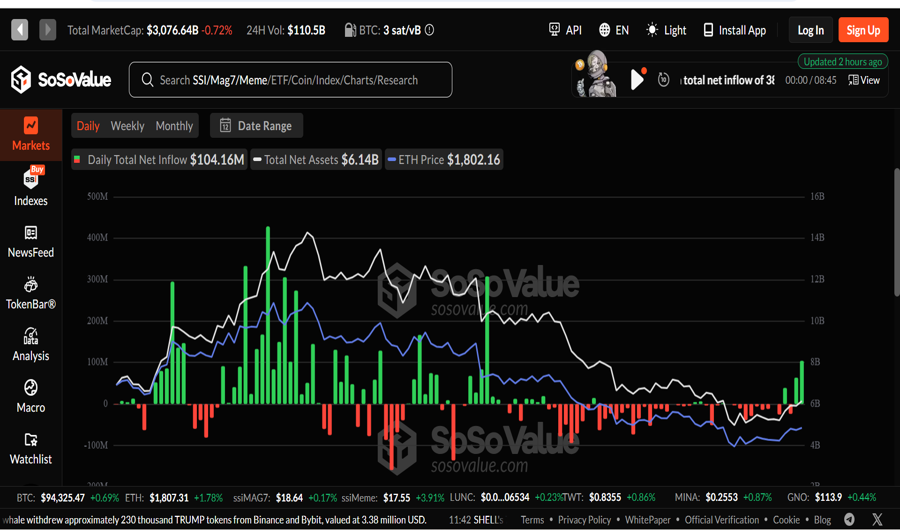Screen dimensions: 900x530
Task: Open TokenBar in the sidebar
Action: pyautogui.click(x=31, y=293)
